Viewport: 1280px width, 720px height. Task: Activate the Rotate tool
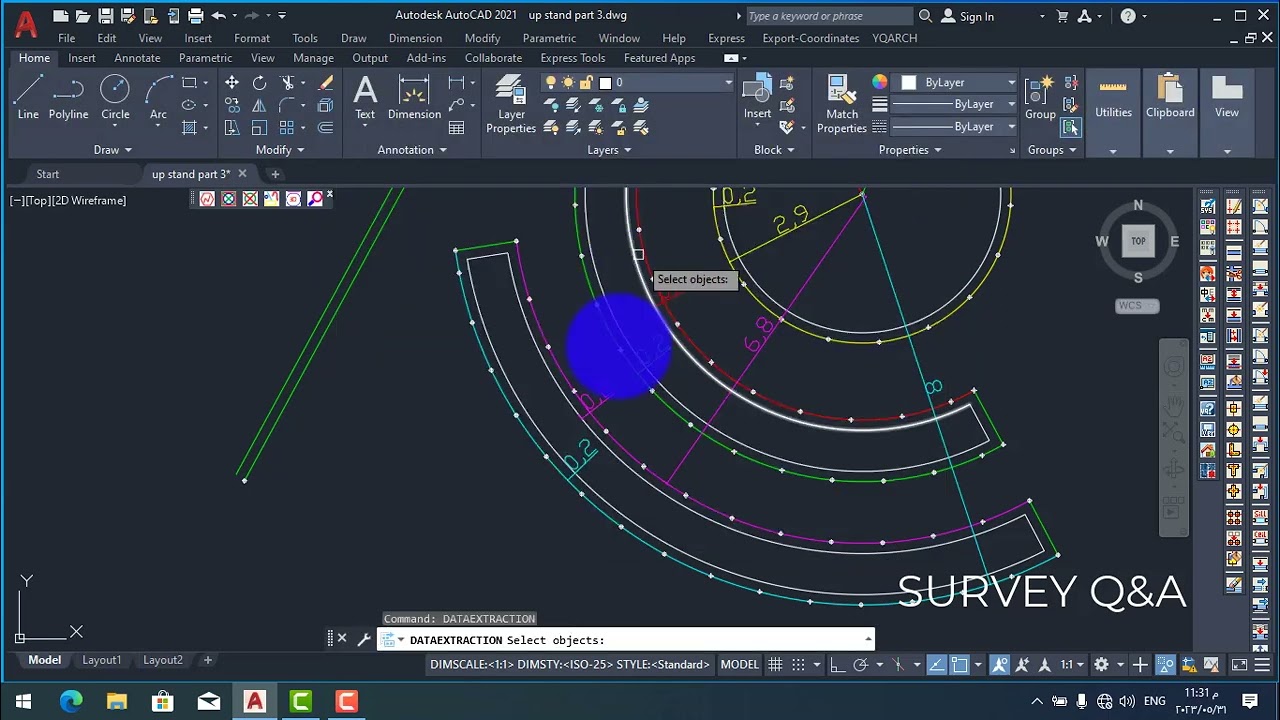click(259, 83)
